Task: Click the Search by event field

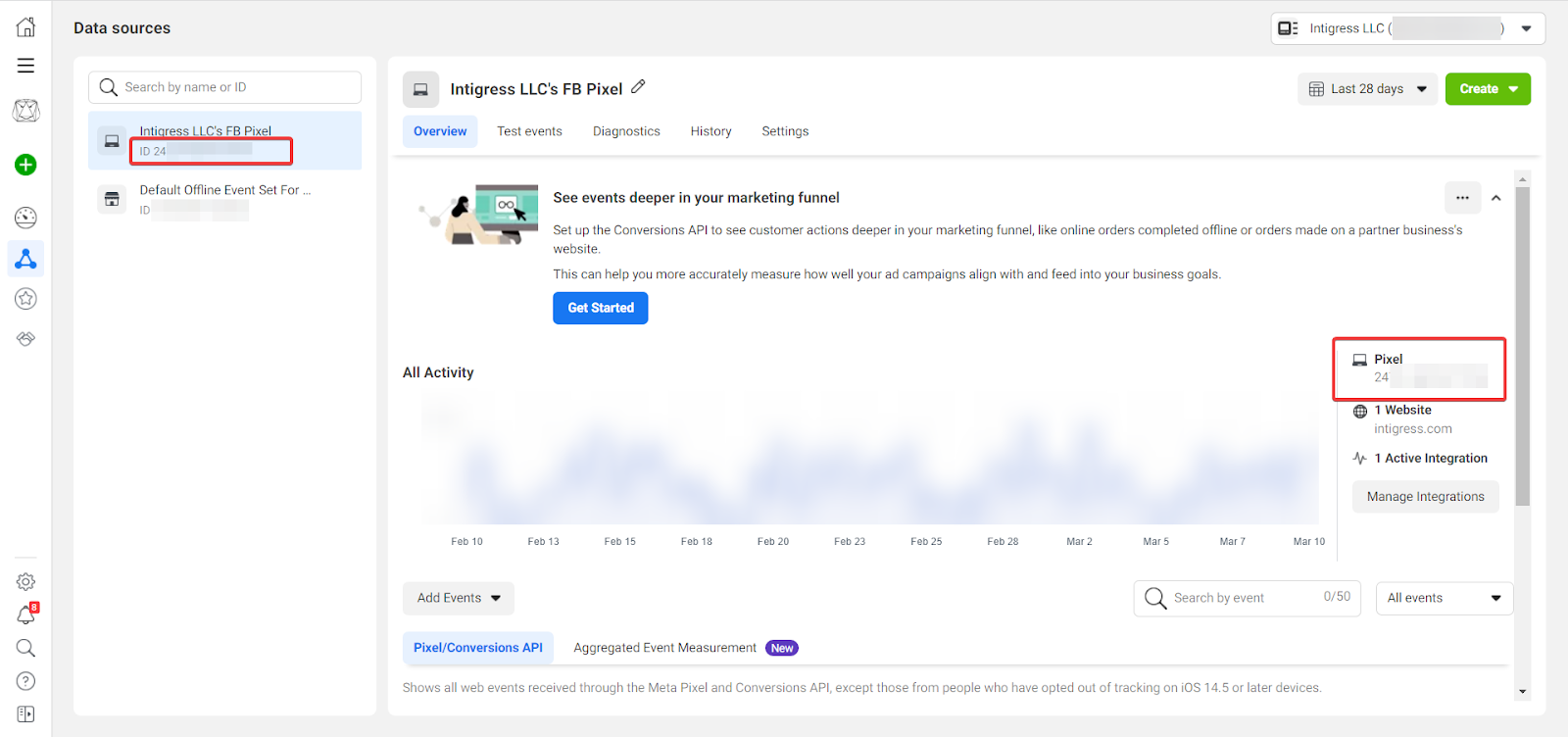Action: click(x=1247, y=598)
